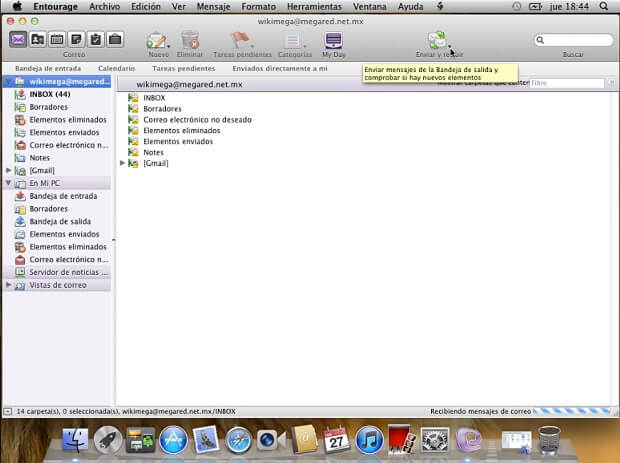Viewport: 620px width, 463px height.
Task: Open the Formato menu
Action: pos(259,6)
